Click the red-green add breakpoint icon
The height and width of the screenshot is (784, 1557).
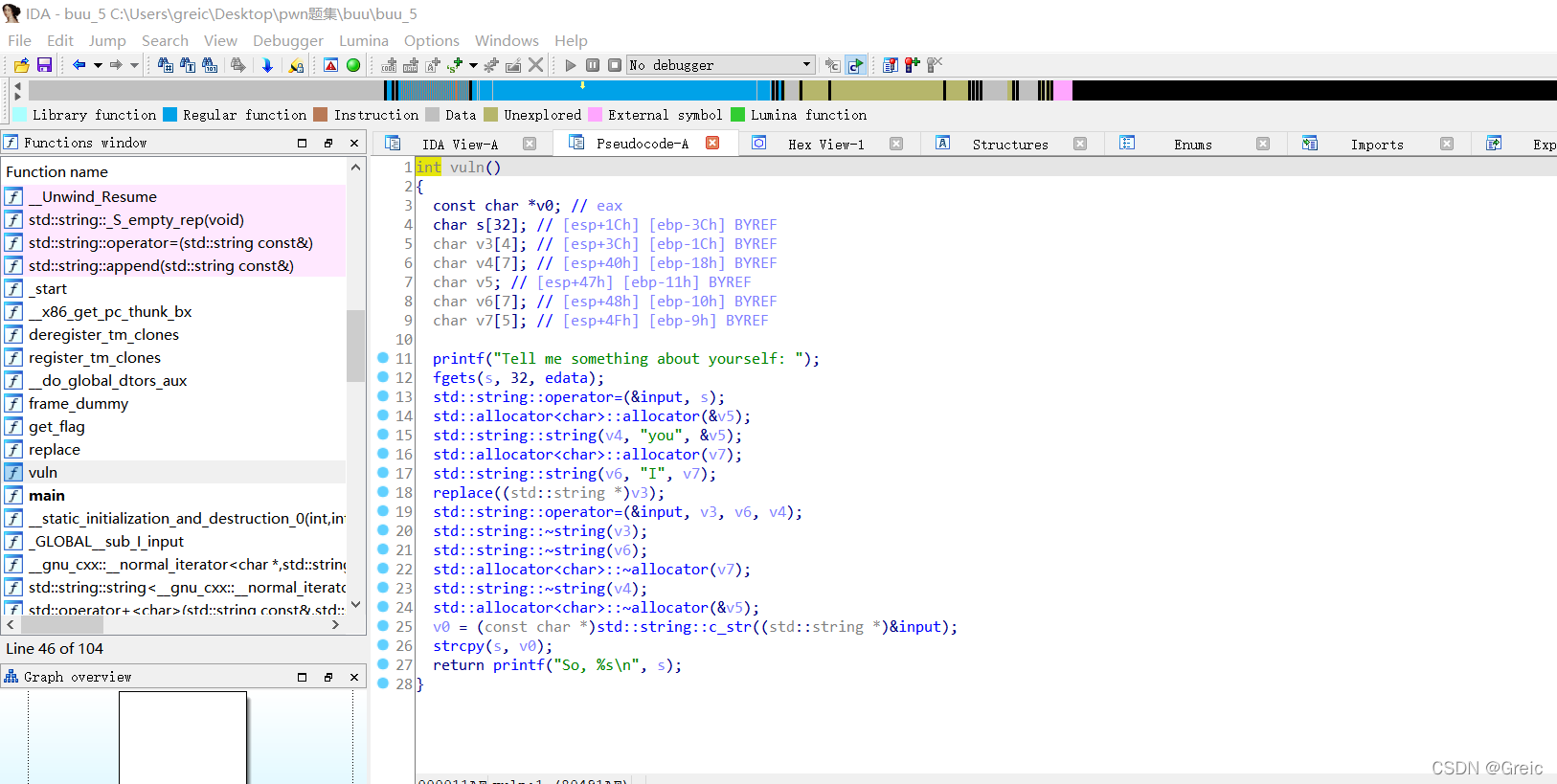click(913, 65)
